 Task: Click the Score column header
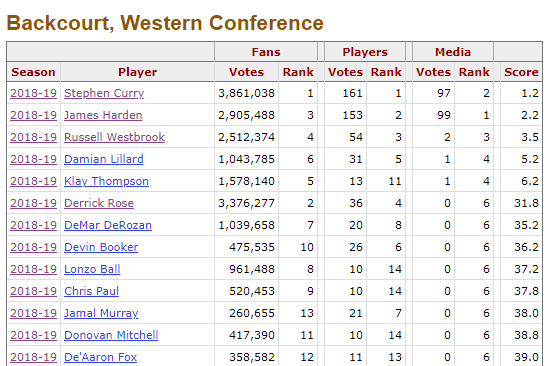click(521, 72)
